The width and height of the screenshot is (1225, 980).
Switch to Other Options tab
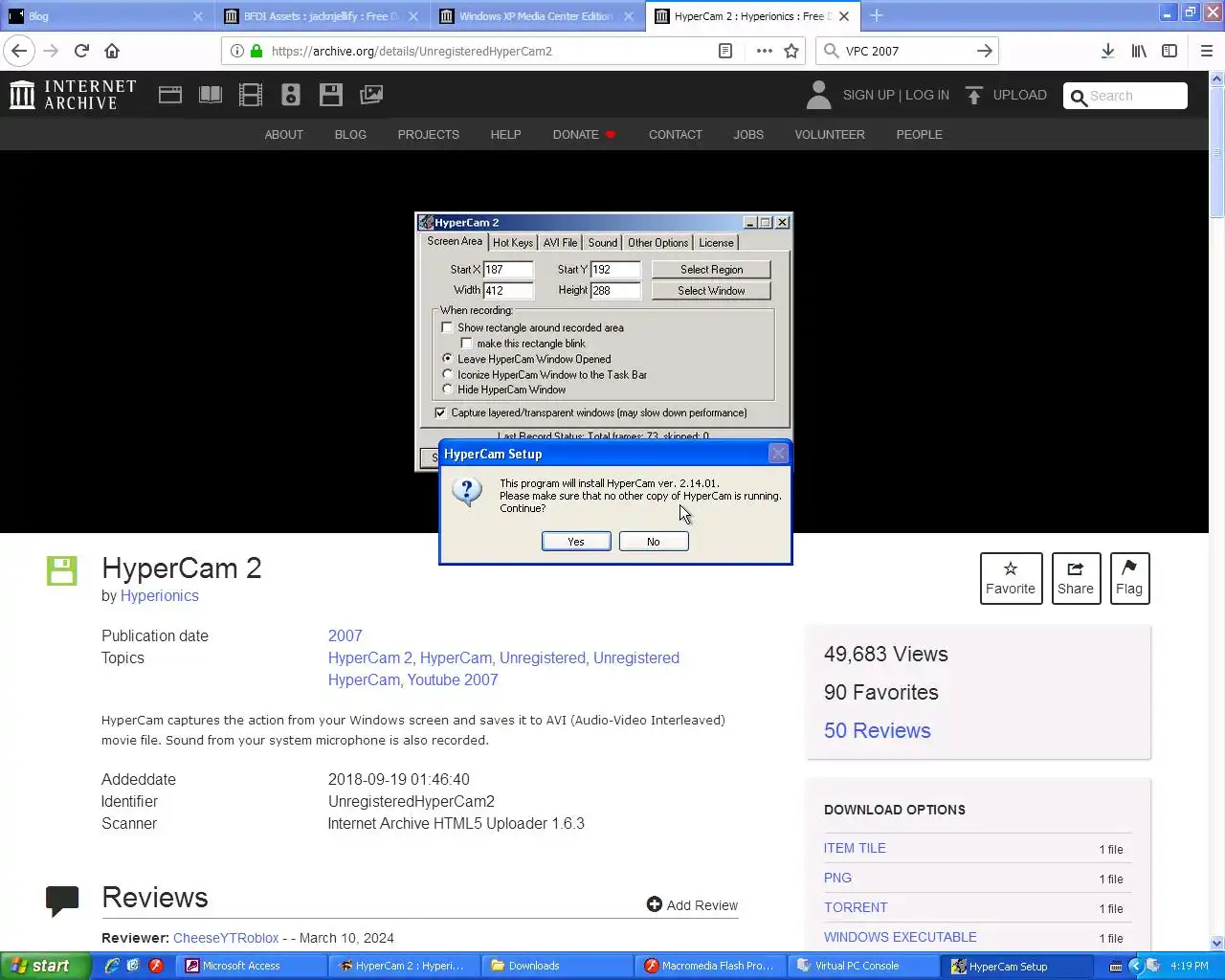[657, 243]
